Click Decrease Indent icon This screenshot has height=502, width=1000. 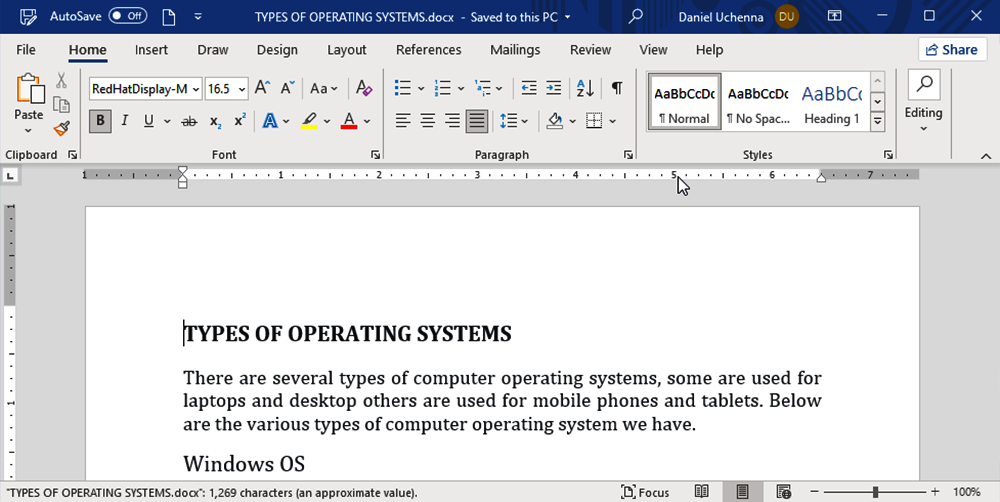click(529, 88)
